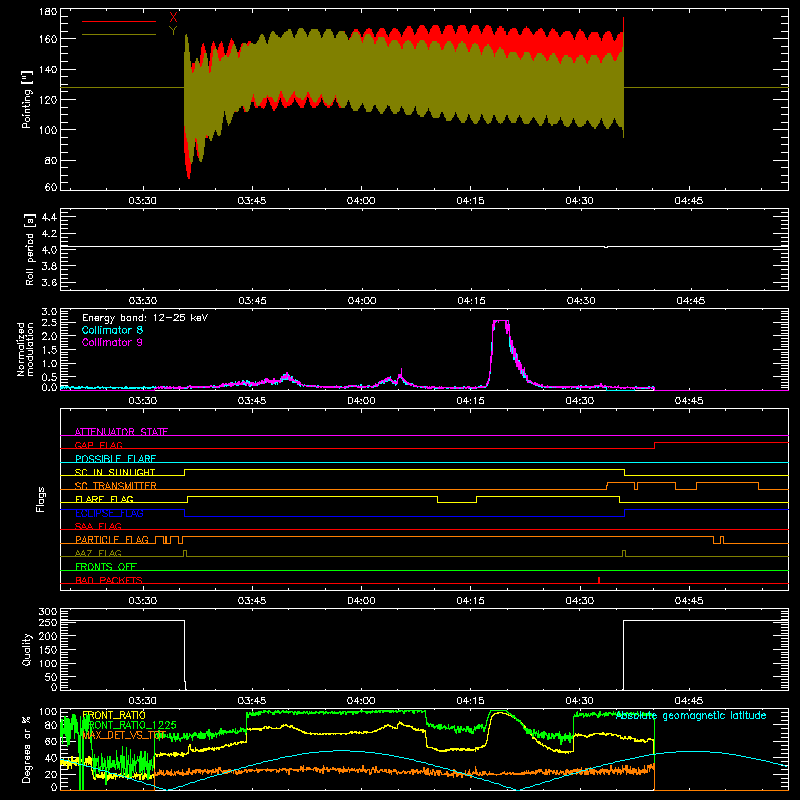The height and width of the screenshot is (800, 800).
Task: Click the 'Energy band: 12-25 keV' text
Action: (145, 318)
